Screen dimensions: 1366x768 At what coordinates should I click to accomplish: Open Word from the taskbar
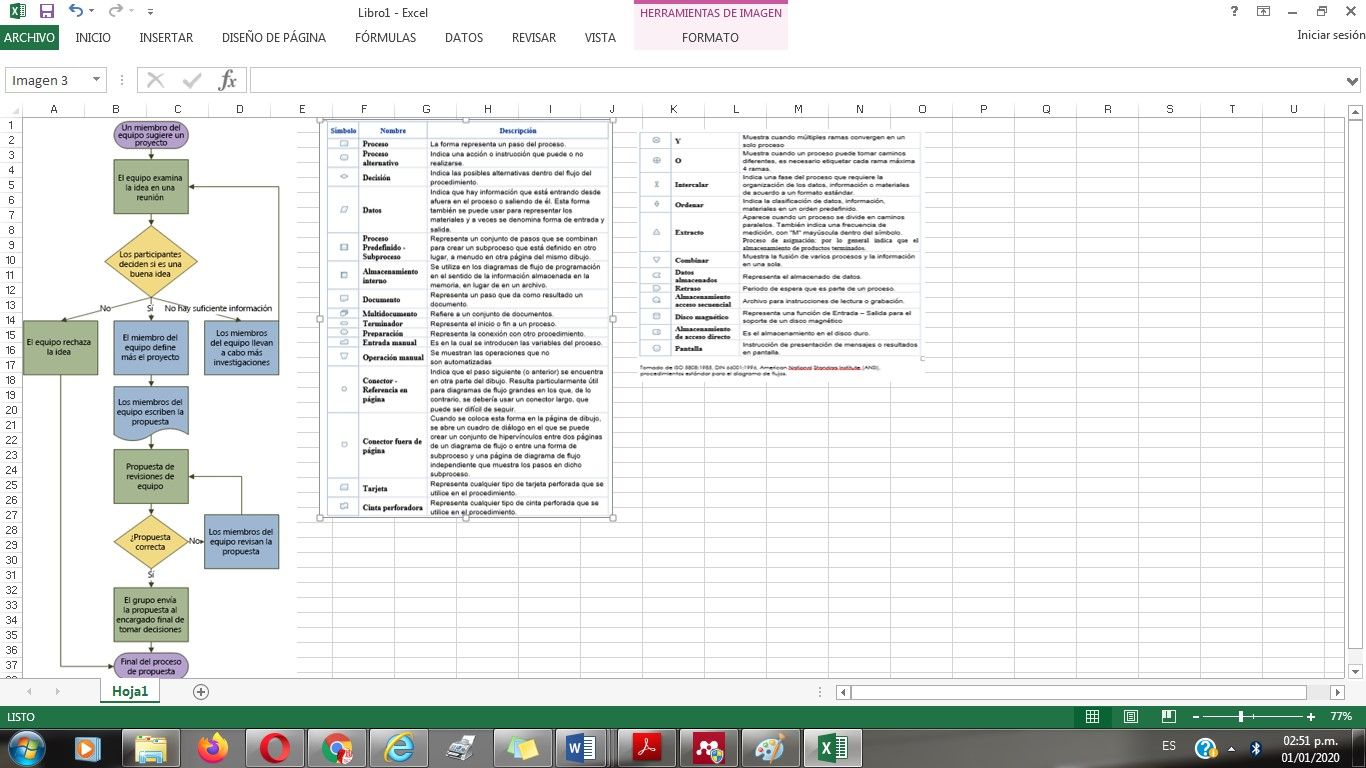click(x=580, y=747)
